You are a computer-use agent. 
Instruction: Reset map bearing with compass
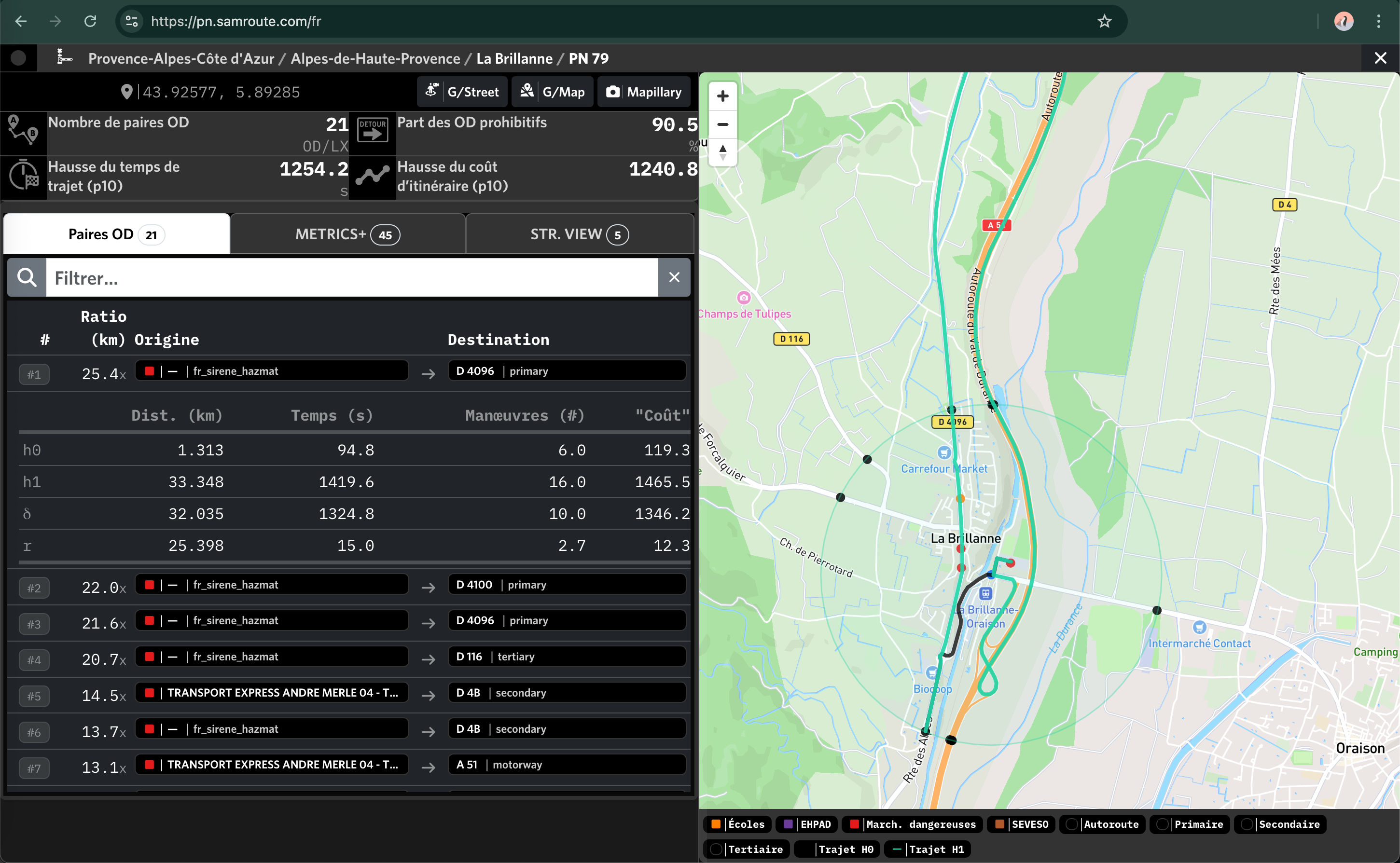click(x=722, y=152)
